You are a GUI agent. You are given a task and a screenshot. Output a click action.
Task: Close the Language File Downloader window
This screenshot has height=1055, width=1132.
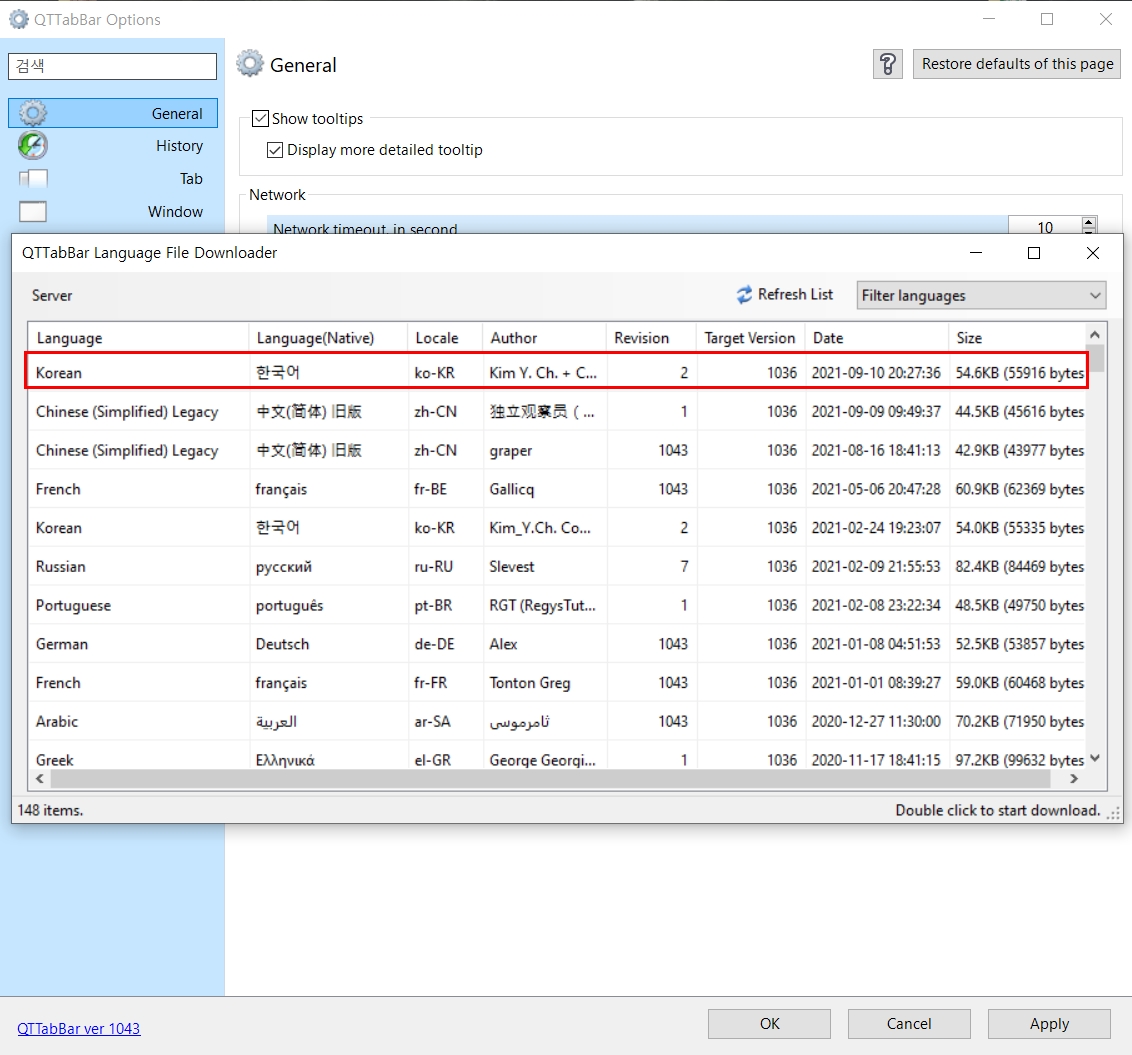(x=1092, y=253)
